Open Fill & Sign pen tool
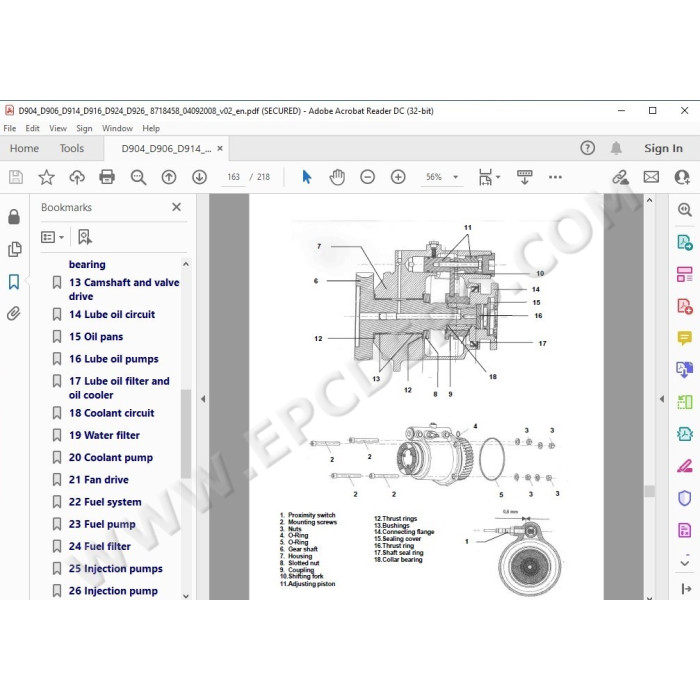This screenshot has width=700, height=700. 685,466
